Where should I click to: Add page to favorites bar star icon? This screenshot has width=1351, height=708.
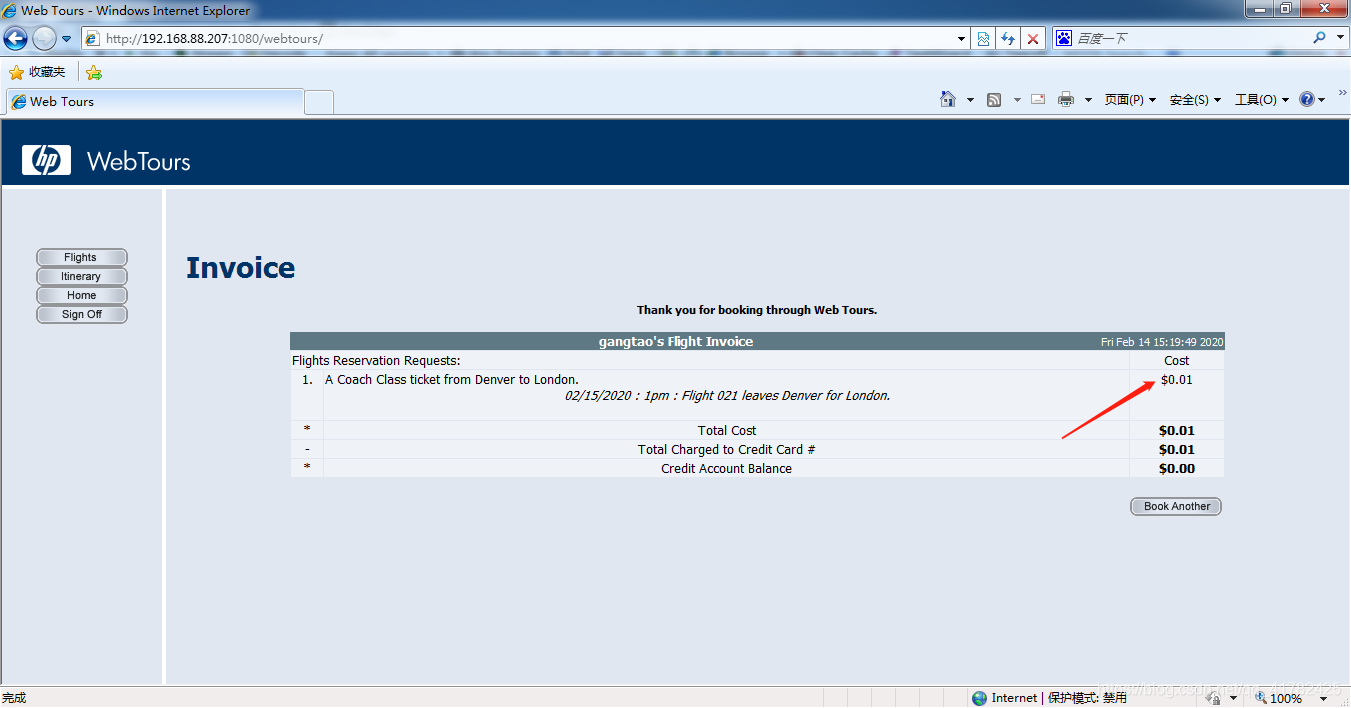[94, 72]
